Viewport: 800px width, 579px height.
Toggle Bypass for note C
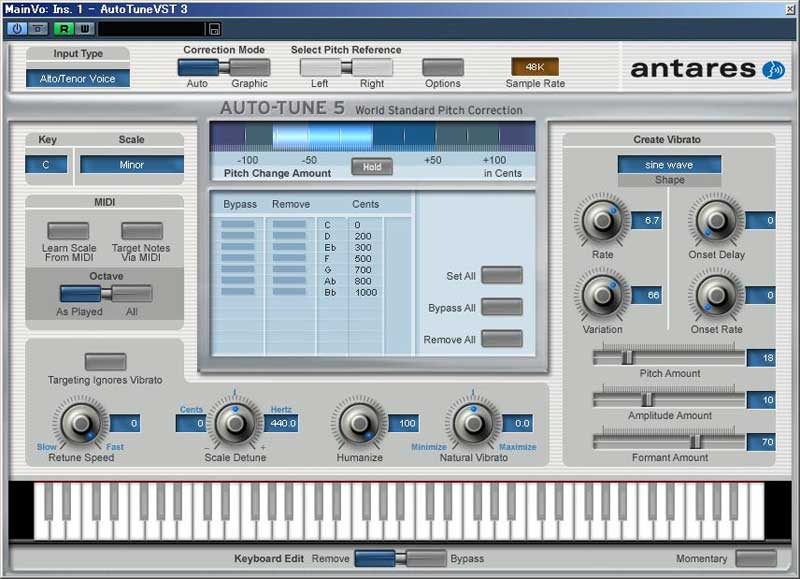[238, 224]
